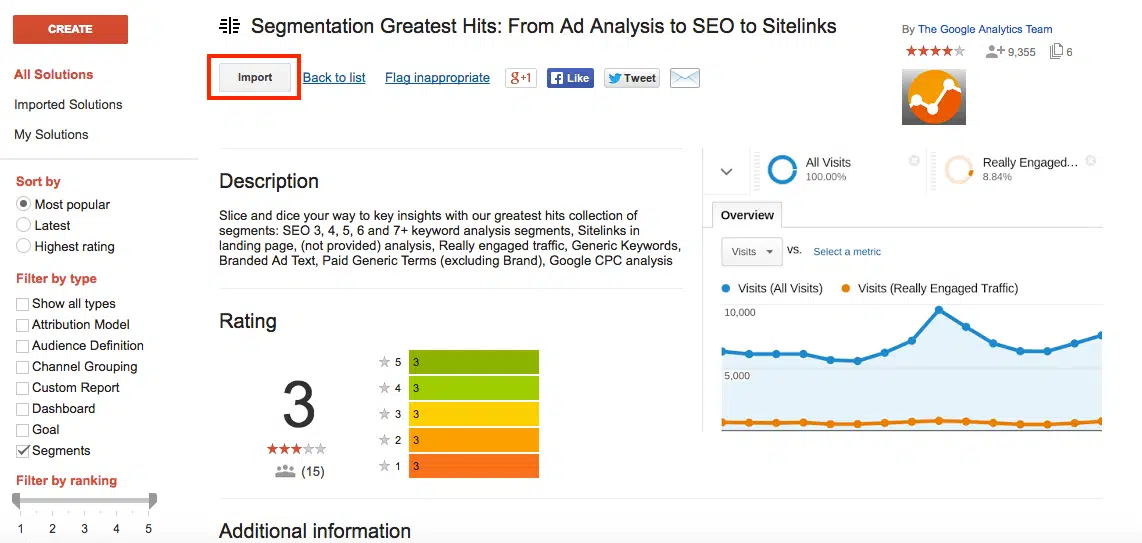
Task: Enable the Dashboard type filter
Action: 23,409
